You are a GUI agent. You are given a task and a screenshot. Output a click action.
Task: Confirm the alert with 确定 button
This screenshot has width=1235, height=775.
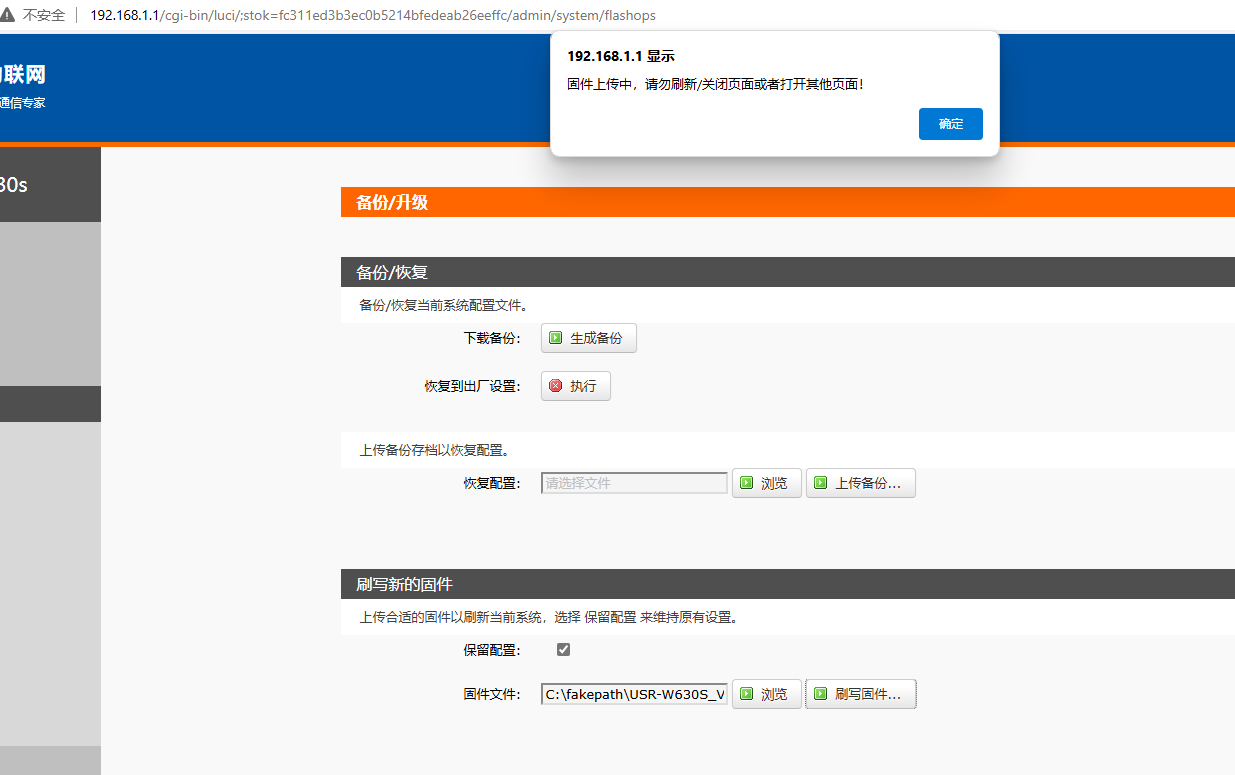950,124
